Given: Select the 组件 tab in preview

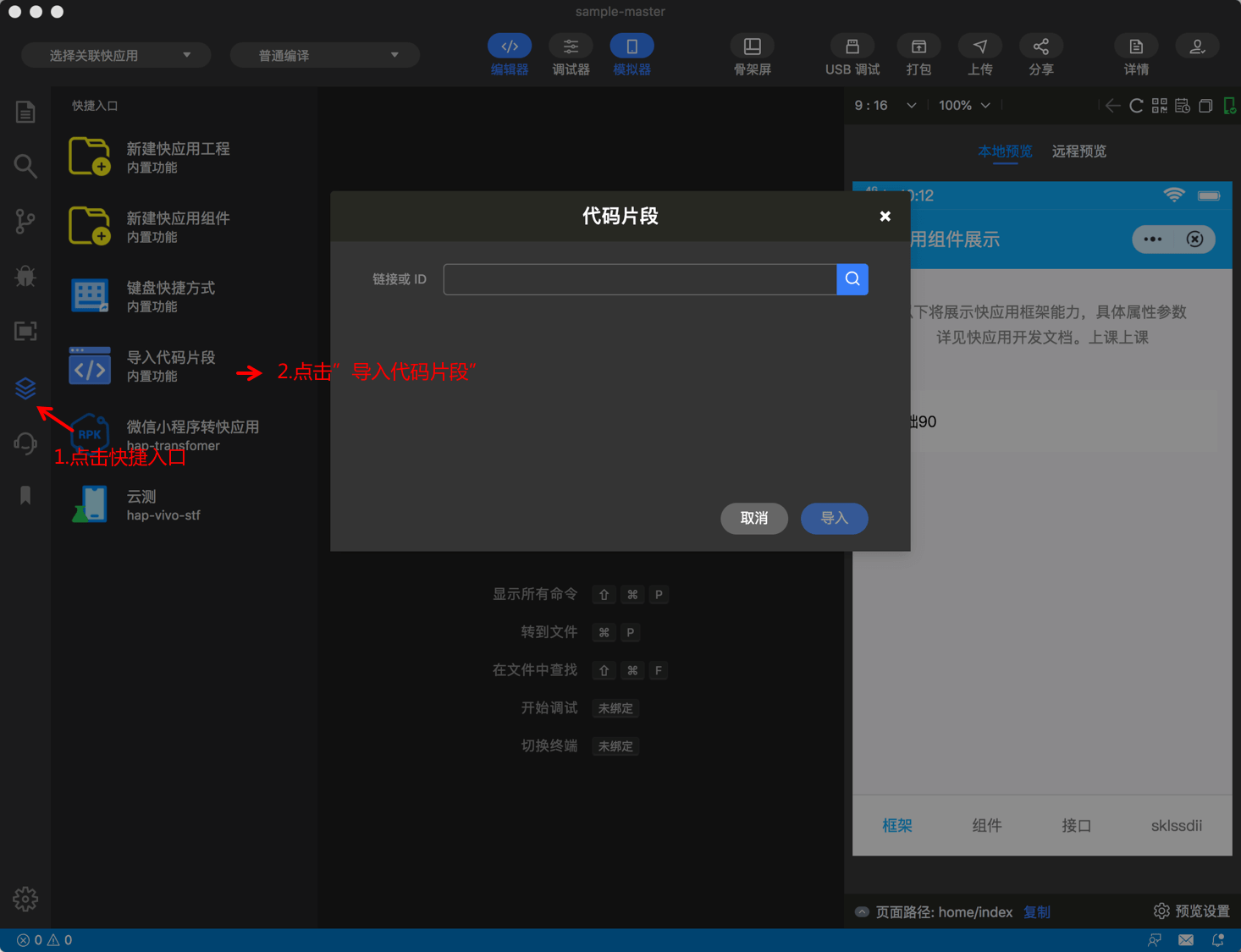Looking at the screenshot, I should 986,825.
